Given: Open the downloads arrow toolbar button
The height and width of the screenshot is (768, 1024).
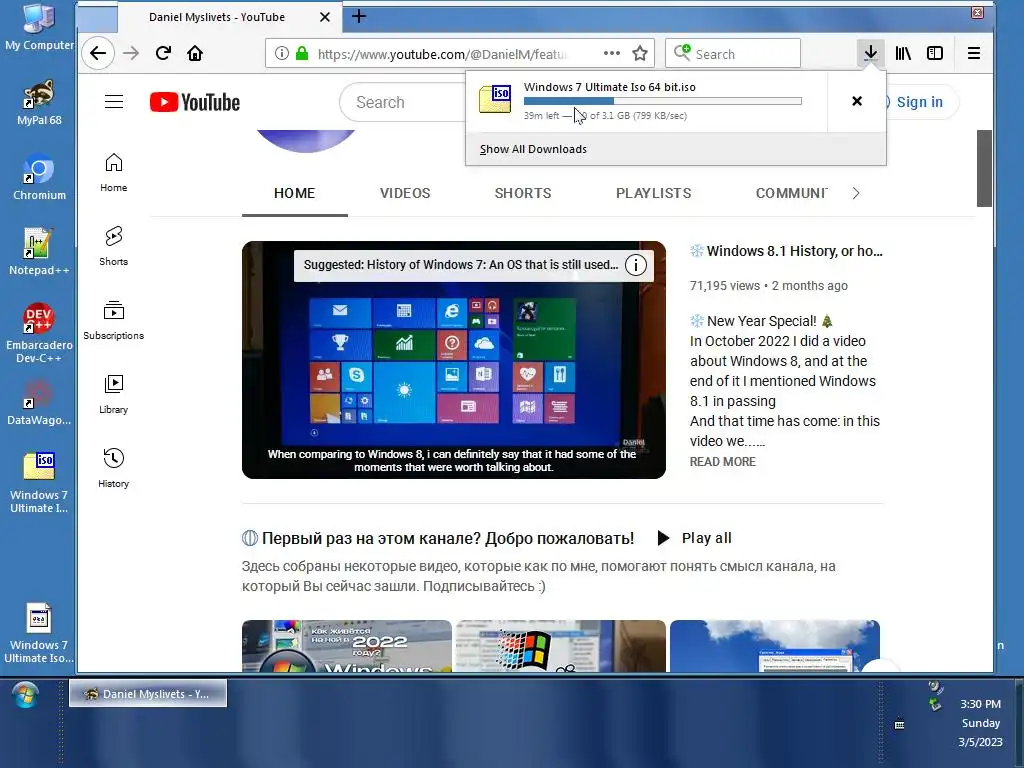Looking at the screenshot, I should (x=871, y=54).
